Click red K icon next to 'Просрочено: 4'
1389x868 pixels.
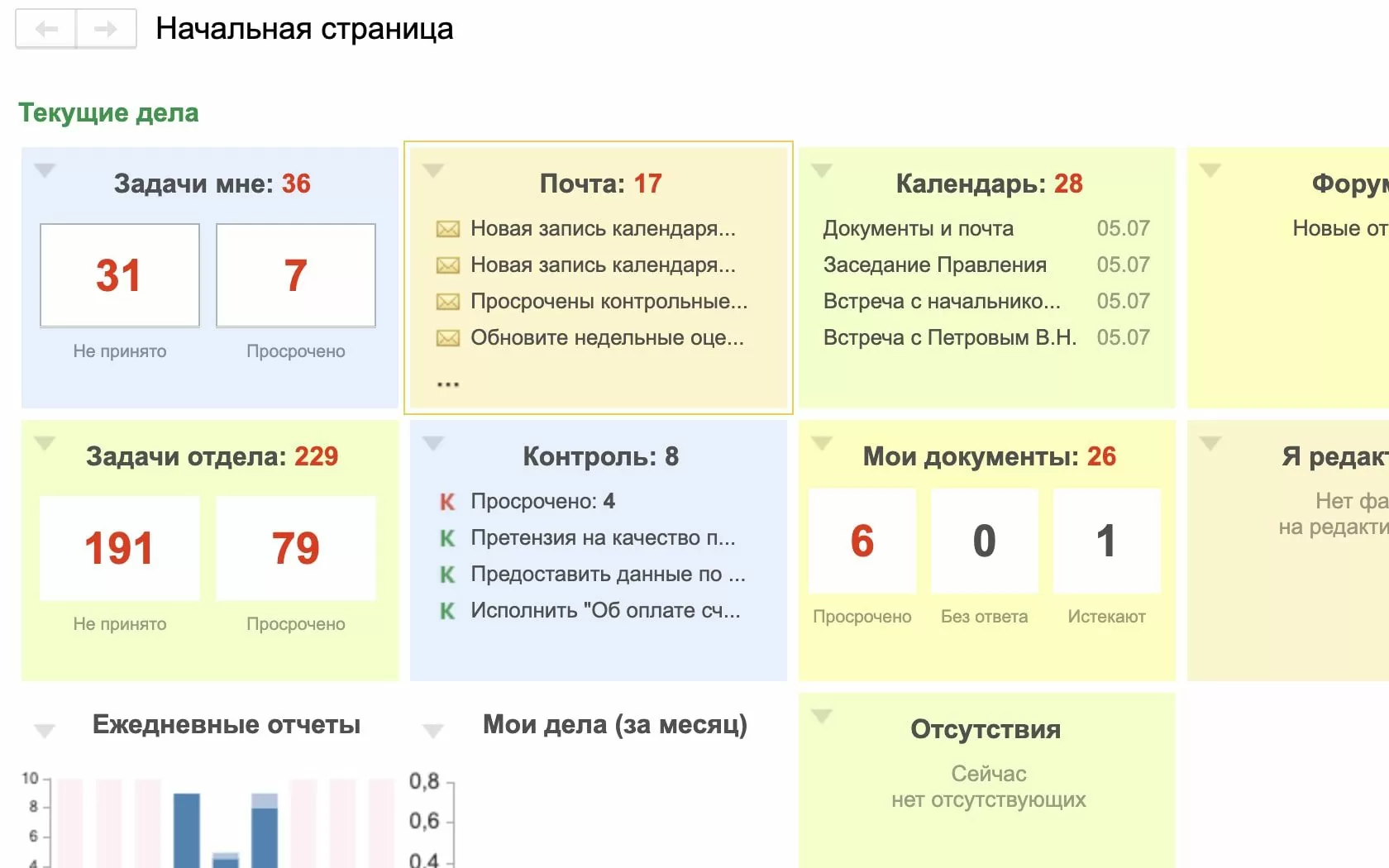point(447,502)
